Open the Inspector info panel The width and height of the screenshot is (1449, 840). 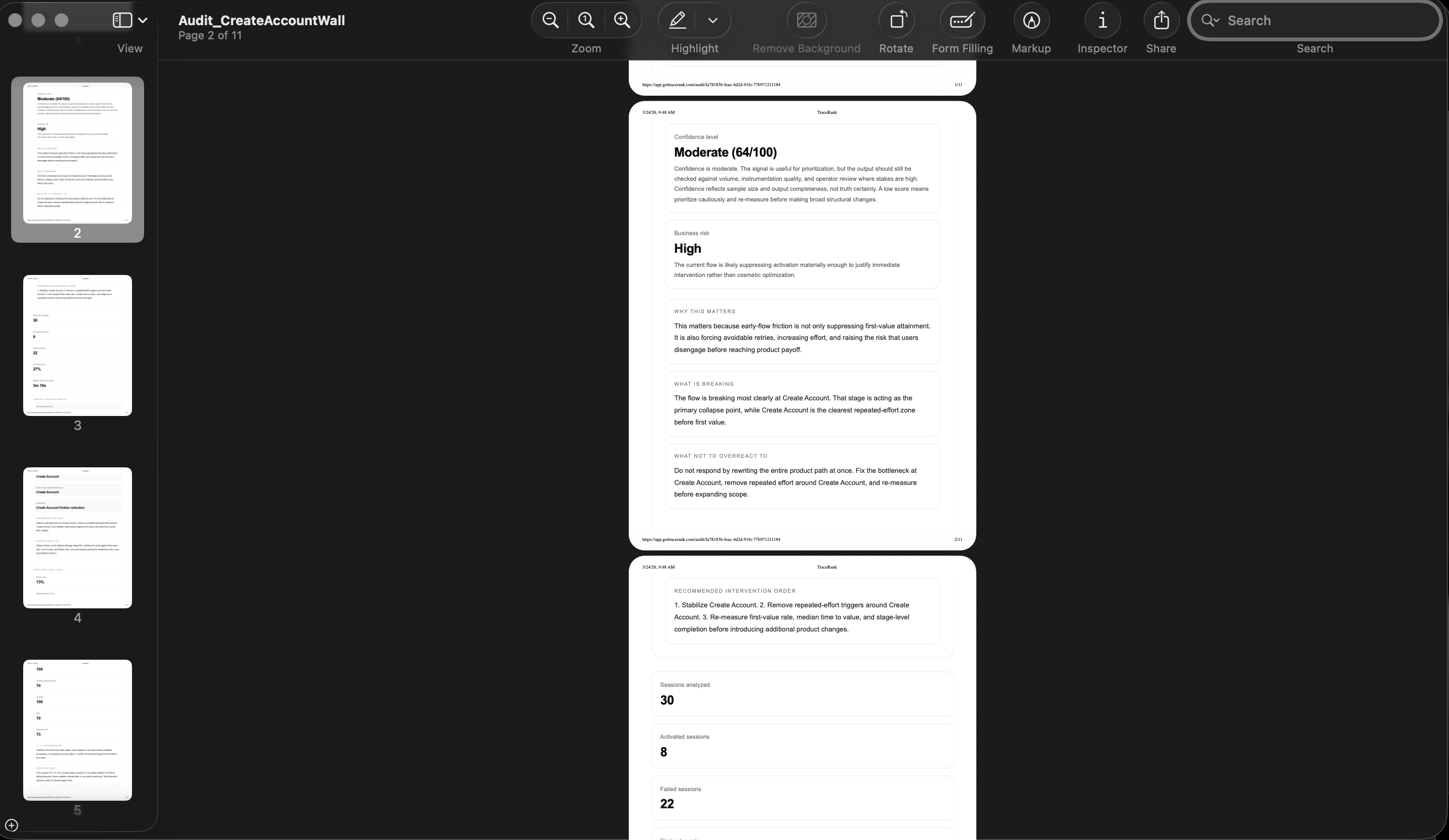click(x=1102, y=21)
